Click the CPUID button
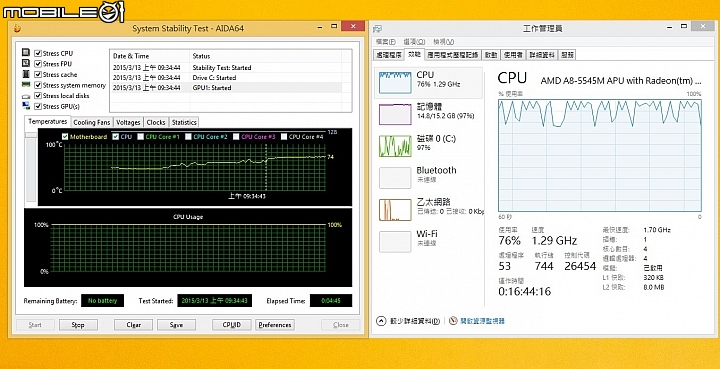This screenshot has height=369, width=720. pyautogui.click(x=231, y=325)
